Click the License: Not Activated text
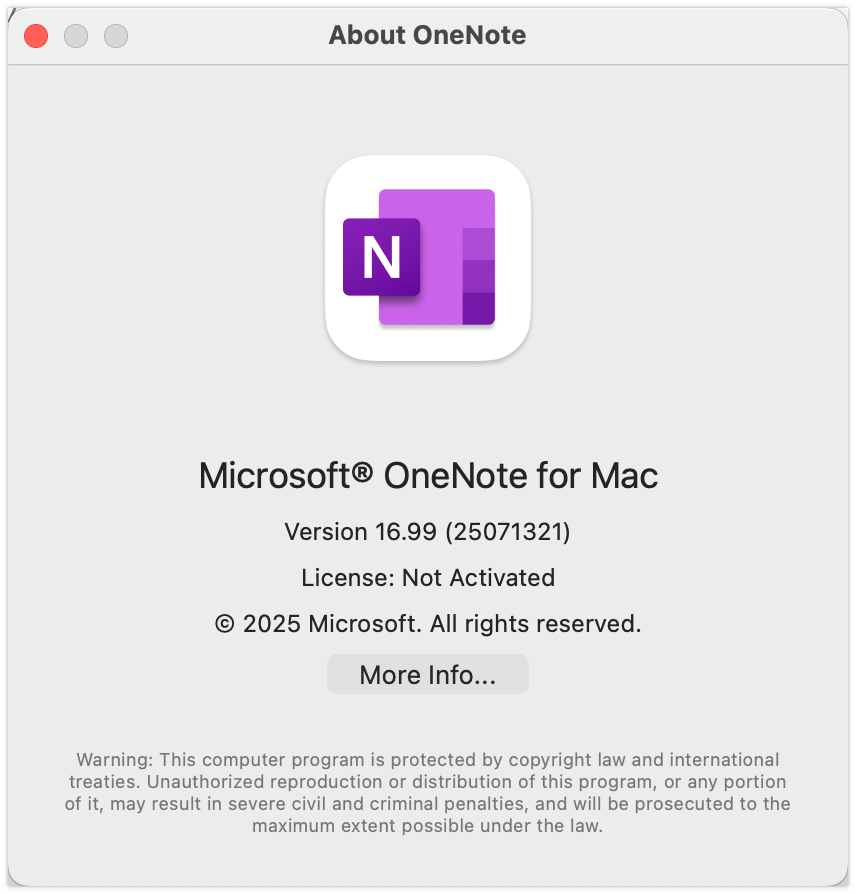 pyautogui.click(x=428, y=578)
